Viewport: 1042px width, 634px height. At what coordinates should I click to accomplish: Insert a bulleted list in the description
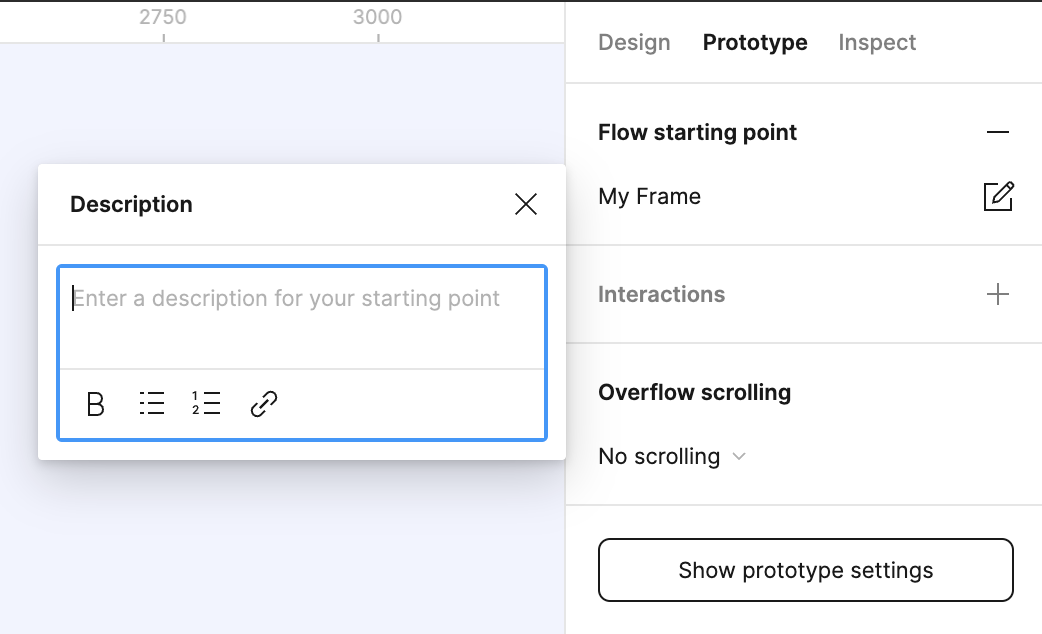[152, 403]
